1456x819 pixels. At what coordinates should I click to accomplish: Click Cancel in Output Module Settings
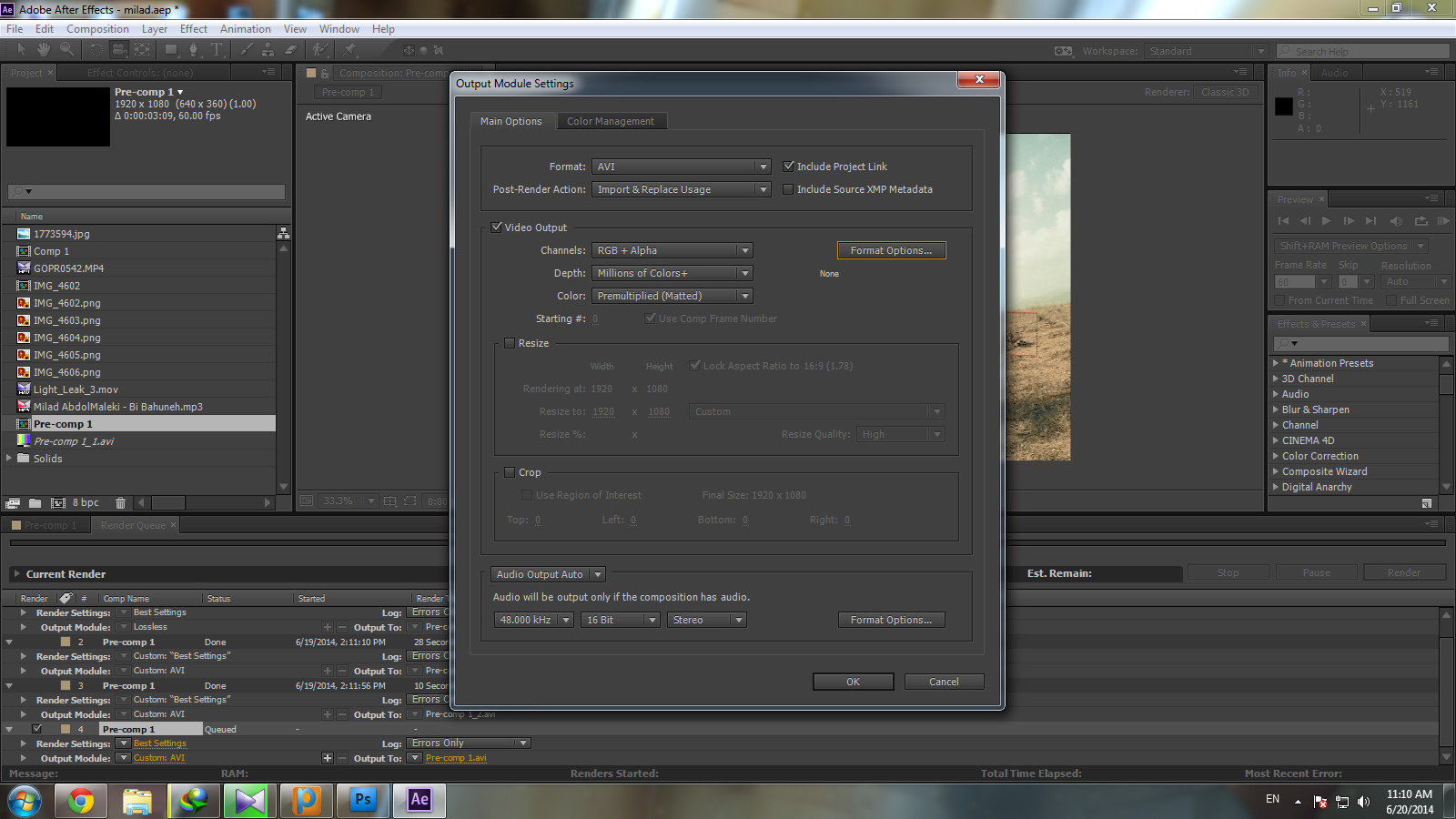coord(944,682)
